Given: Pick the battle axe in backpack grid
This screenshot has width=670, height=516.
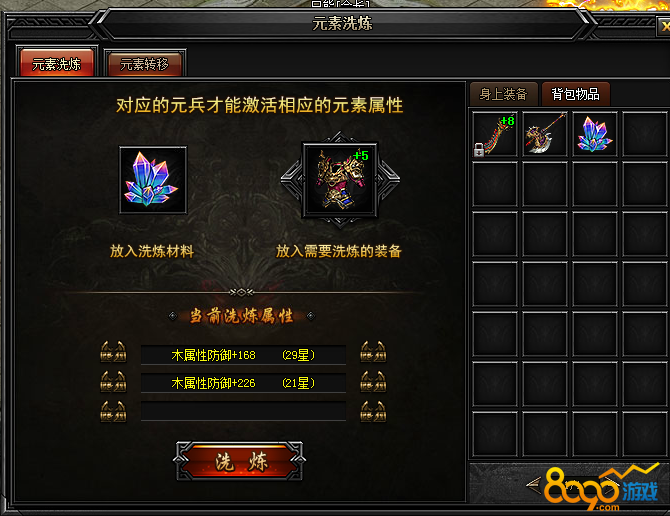Looking at the screenshot, I should click(x=545, y=134).
